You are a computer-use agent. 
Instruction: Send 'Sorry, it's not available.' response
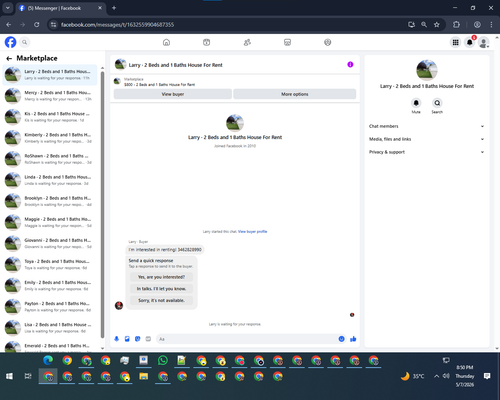[161, 300]
